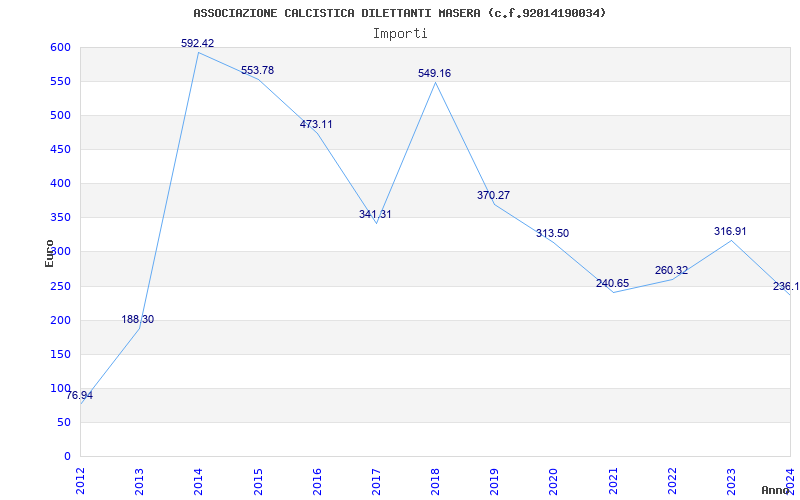This screenshot has height=500, width=800.
Task: Select the 549.16 peak label
Action: coord(434,73)
